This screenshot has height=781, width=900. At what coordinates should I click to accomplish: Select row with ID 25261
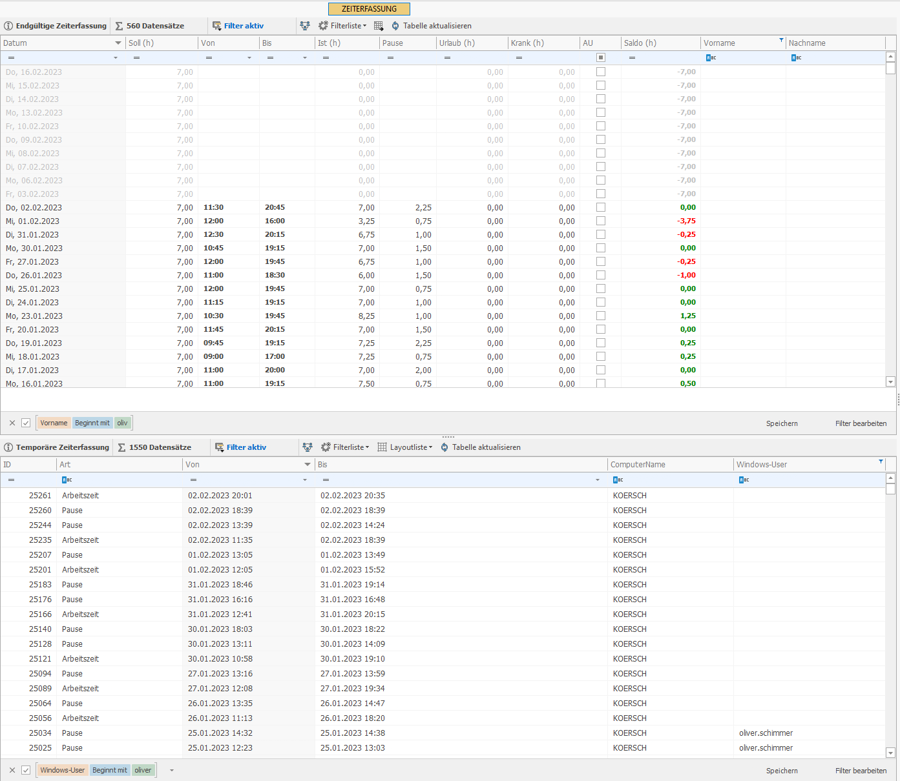coord(443,495)
